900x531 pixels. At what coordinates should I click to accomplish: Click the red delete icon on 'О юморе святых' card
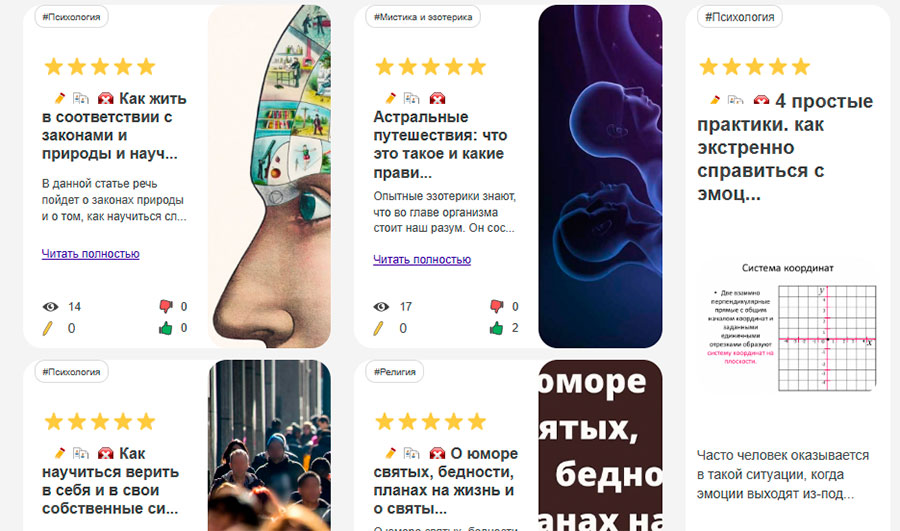coord(437,454)
